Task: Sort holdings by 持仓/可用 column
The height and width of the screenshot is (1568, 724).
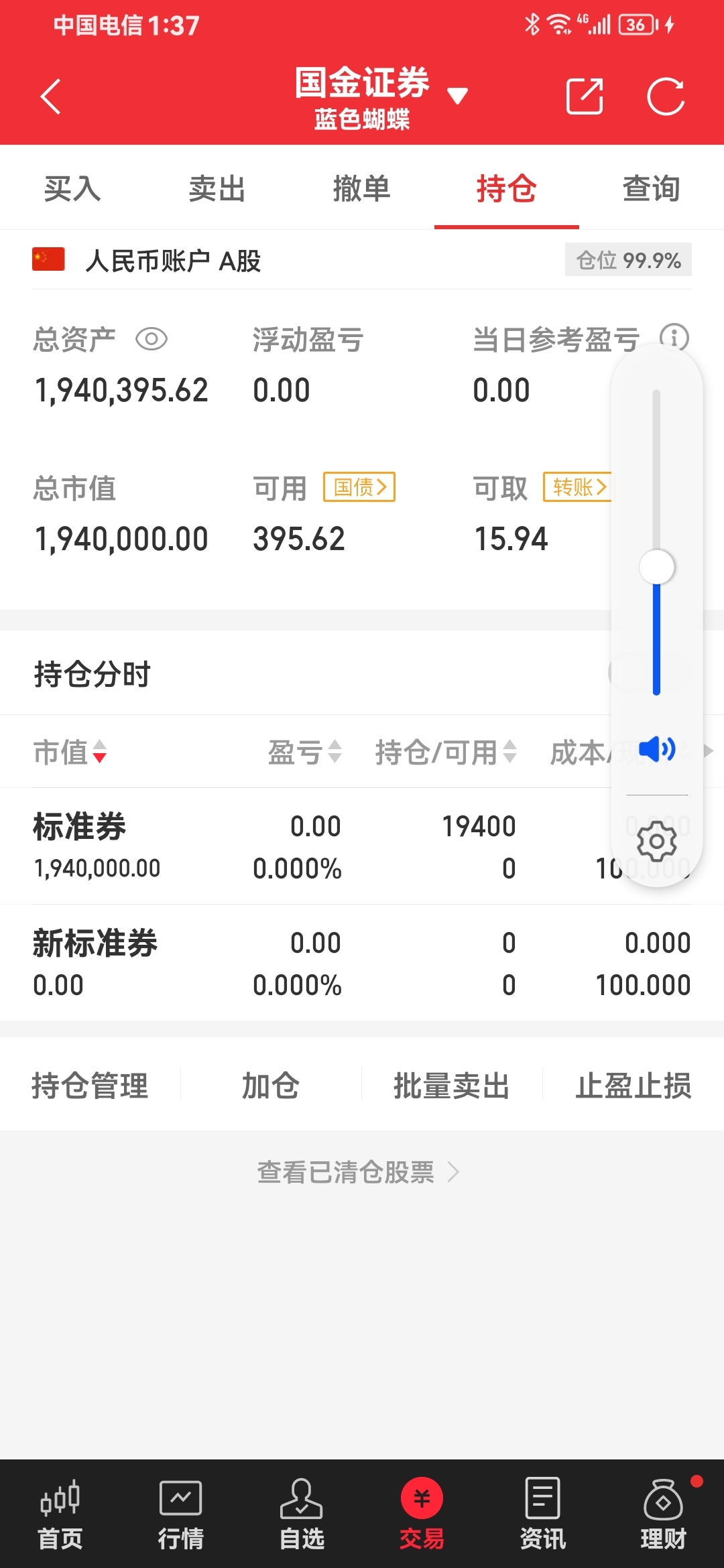Action: coord(446,752)
